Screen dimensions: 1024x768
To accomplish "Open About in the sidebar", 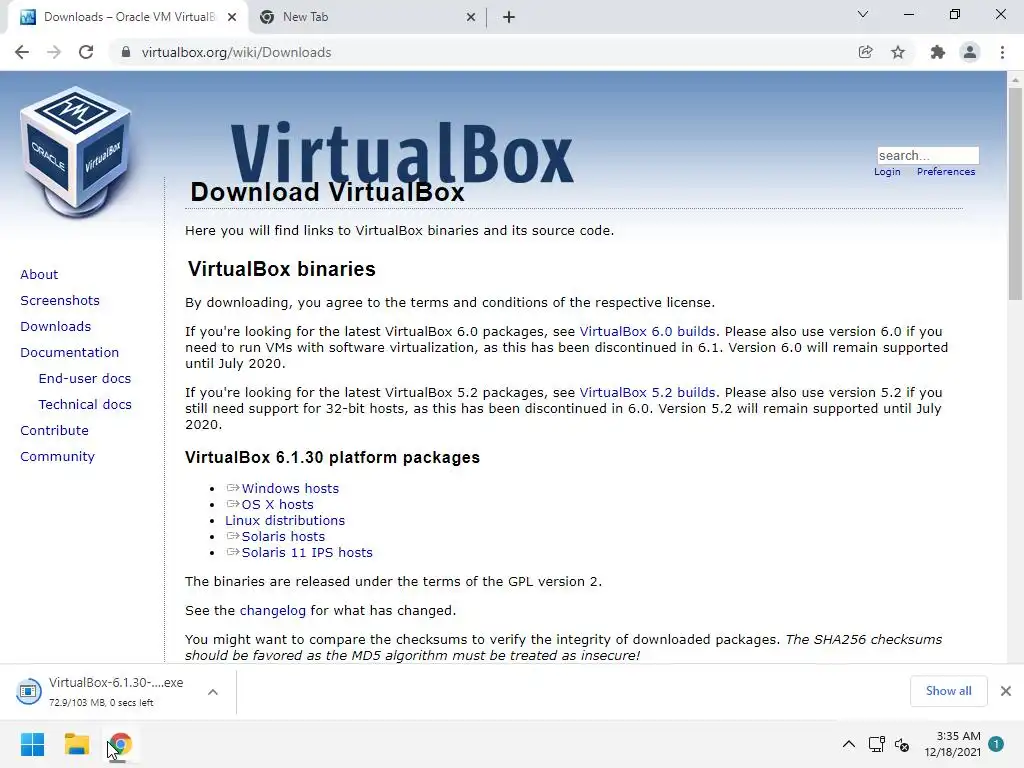I will pyautogui.click(x=39, y=274).
